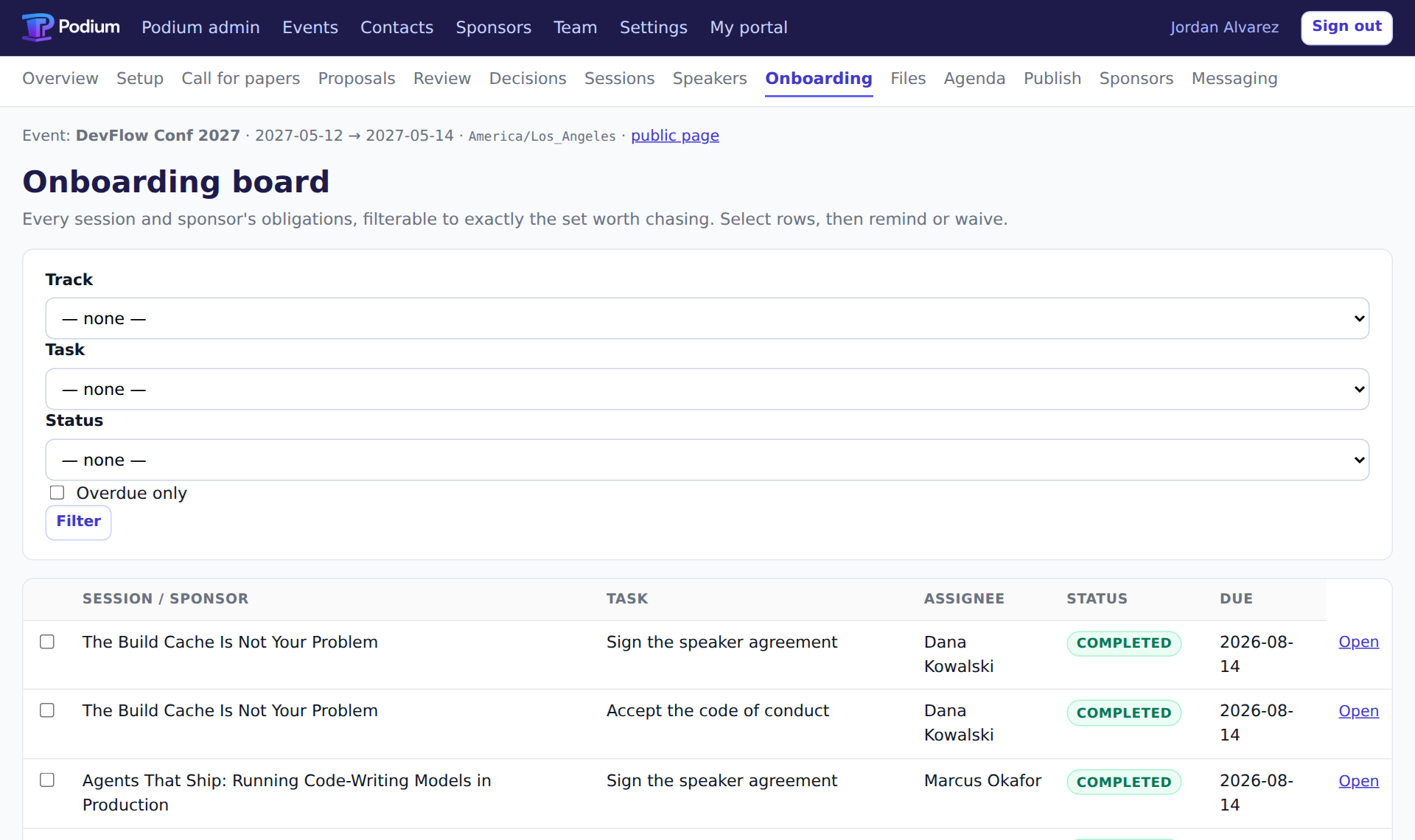Open Sponsors in the top navigation bar

pyautogui.click(x=493, y=27)
